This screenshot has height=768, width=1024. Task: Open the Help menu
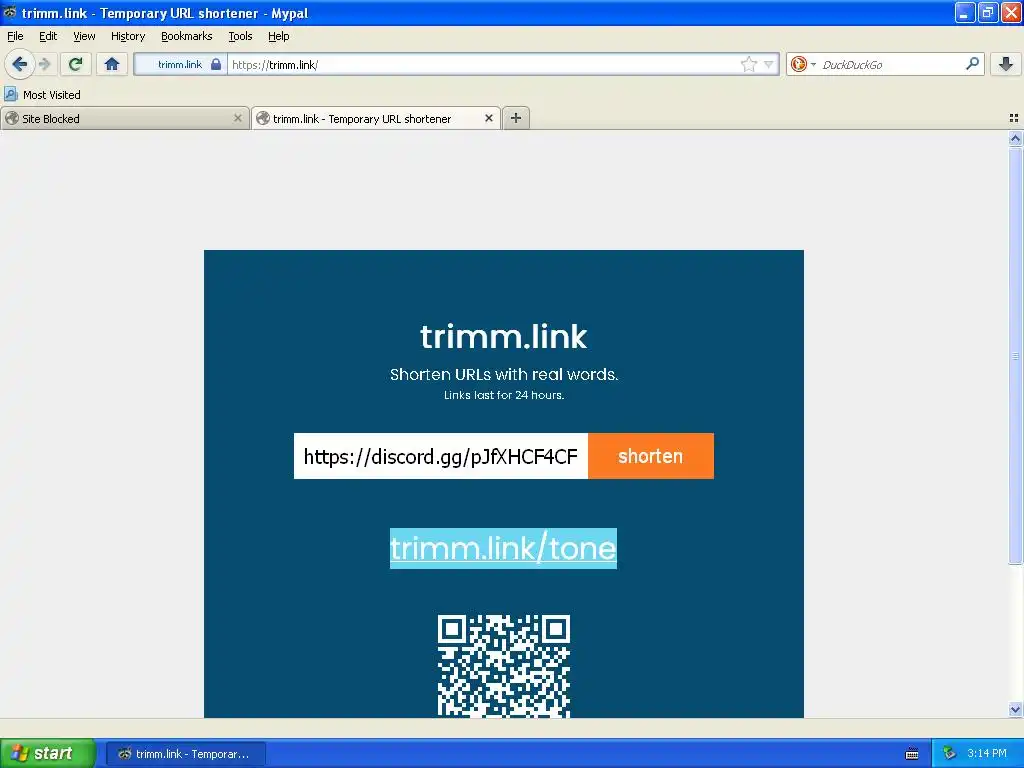pyautogui.click(x=278, y=36)
